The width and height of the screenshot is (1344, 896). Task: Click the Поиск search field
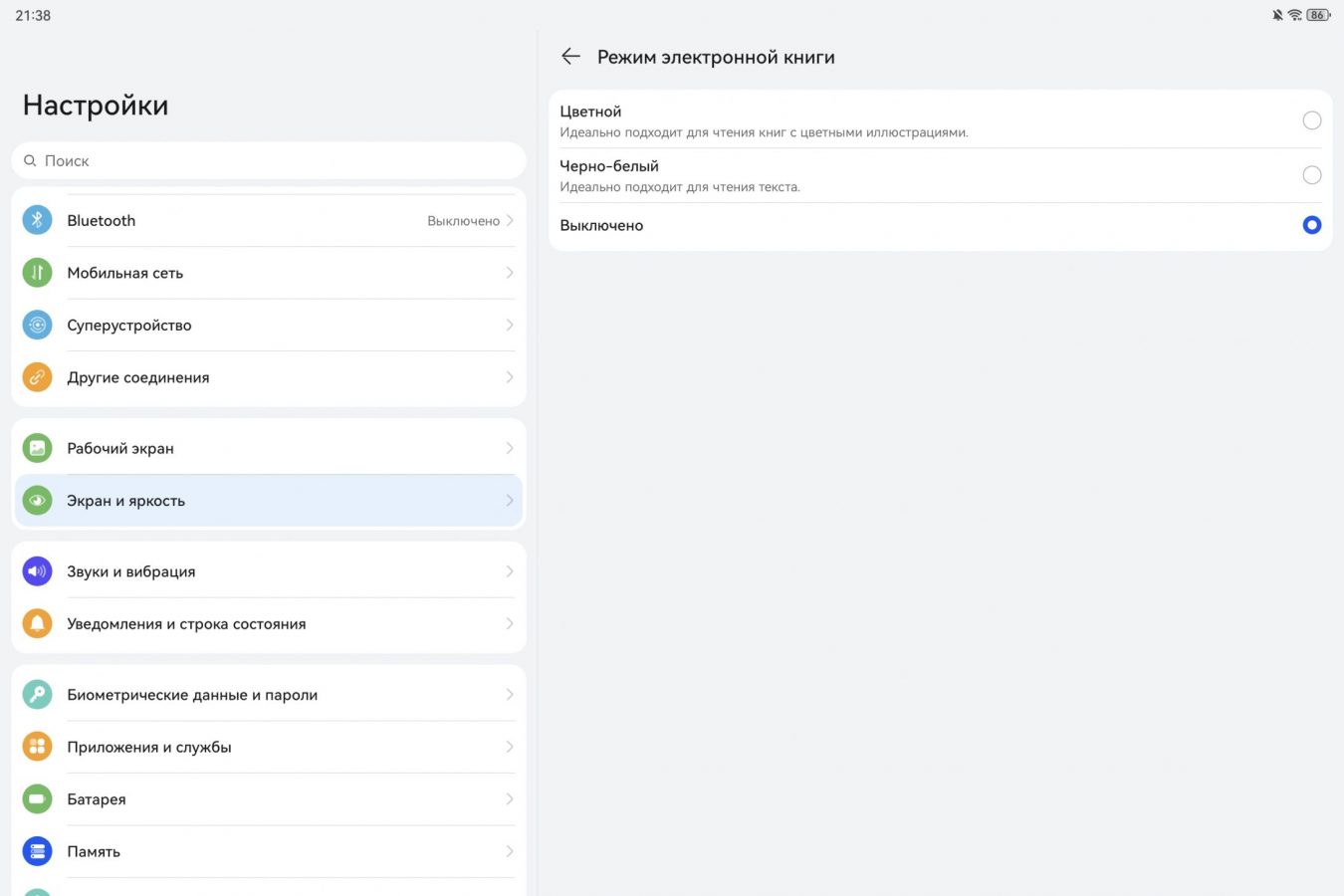[269, 160]
